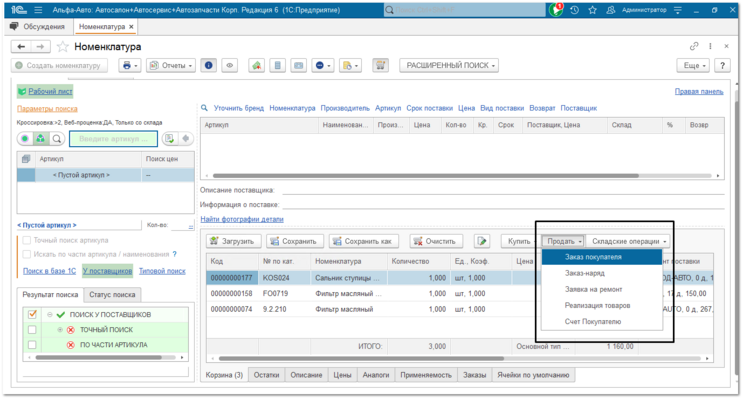The width and height of the screenshot is (743, 399).
Task: Switch to the Статус поиска tab
Action: (112, 295)
